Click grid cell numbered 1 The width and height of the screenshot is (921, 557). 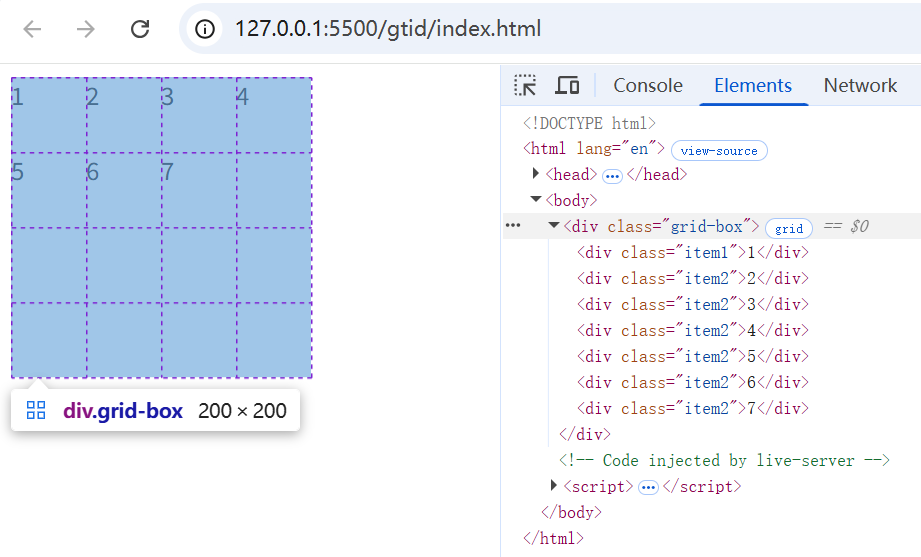click(49, 115)
